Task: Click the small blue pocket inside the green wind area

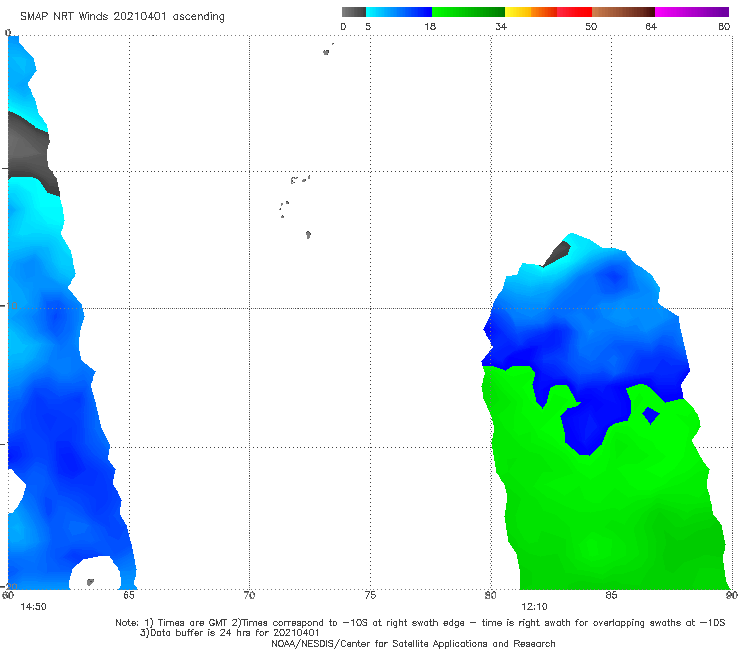Action: click(651, 415)
